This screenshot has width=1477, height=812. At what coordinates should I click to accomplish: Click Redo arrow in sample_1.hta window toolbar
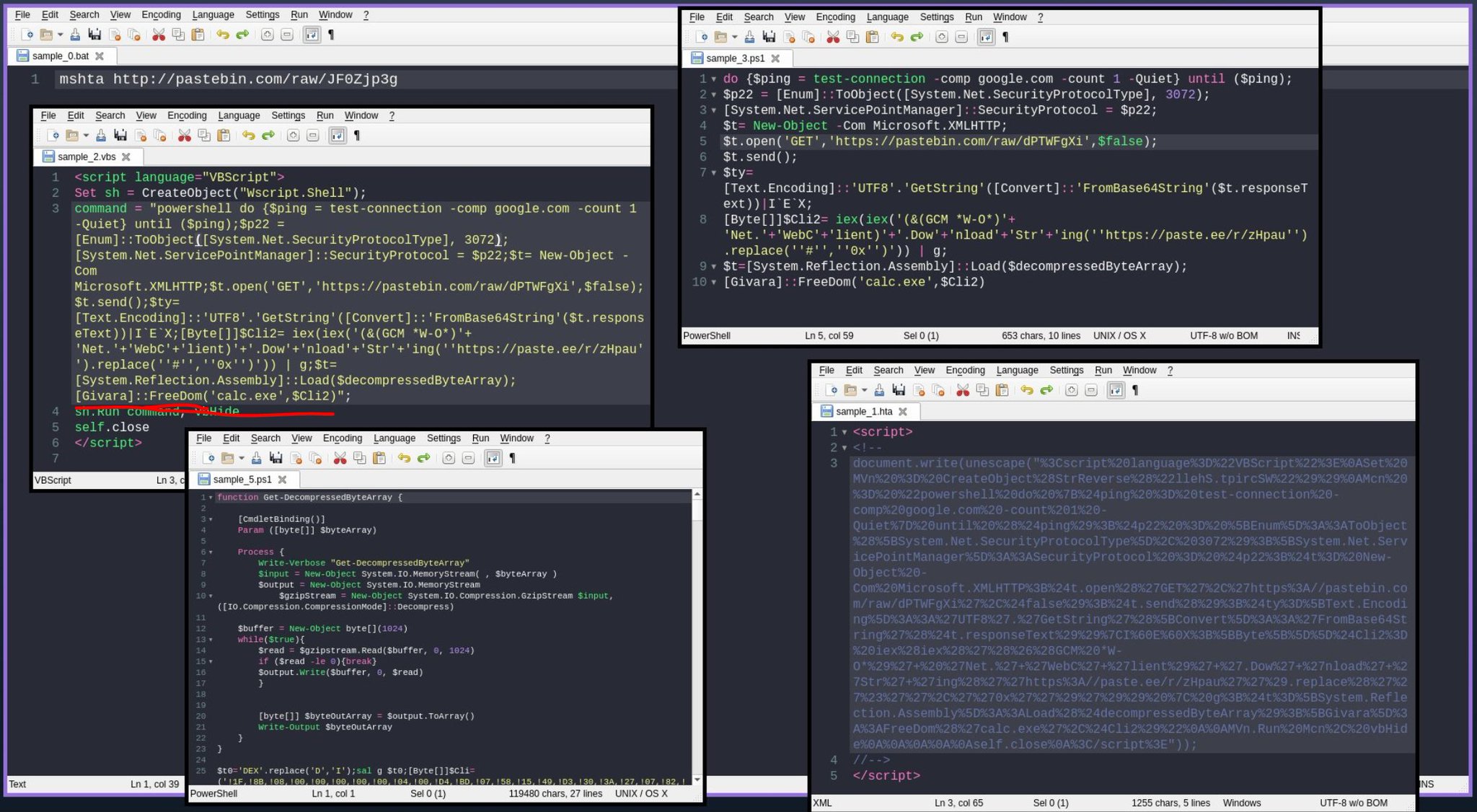click(x=1046, y=390)
